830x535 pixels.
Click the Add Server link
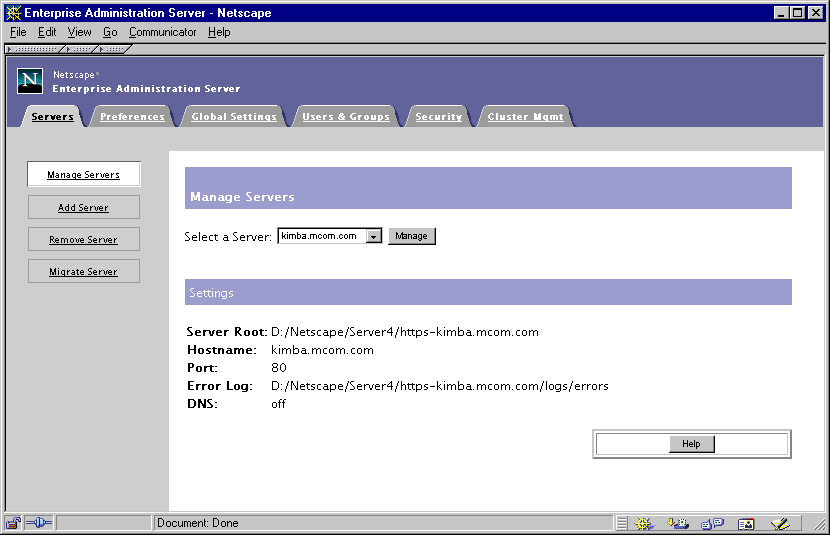[x=84, y=207]
